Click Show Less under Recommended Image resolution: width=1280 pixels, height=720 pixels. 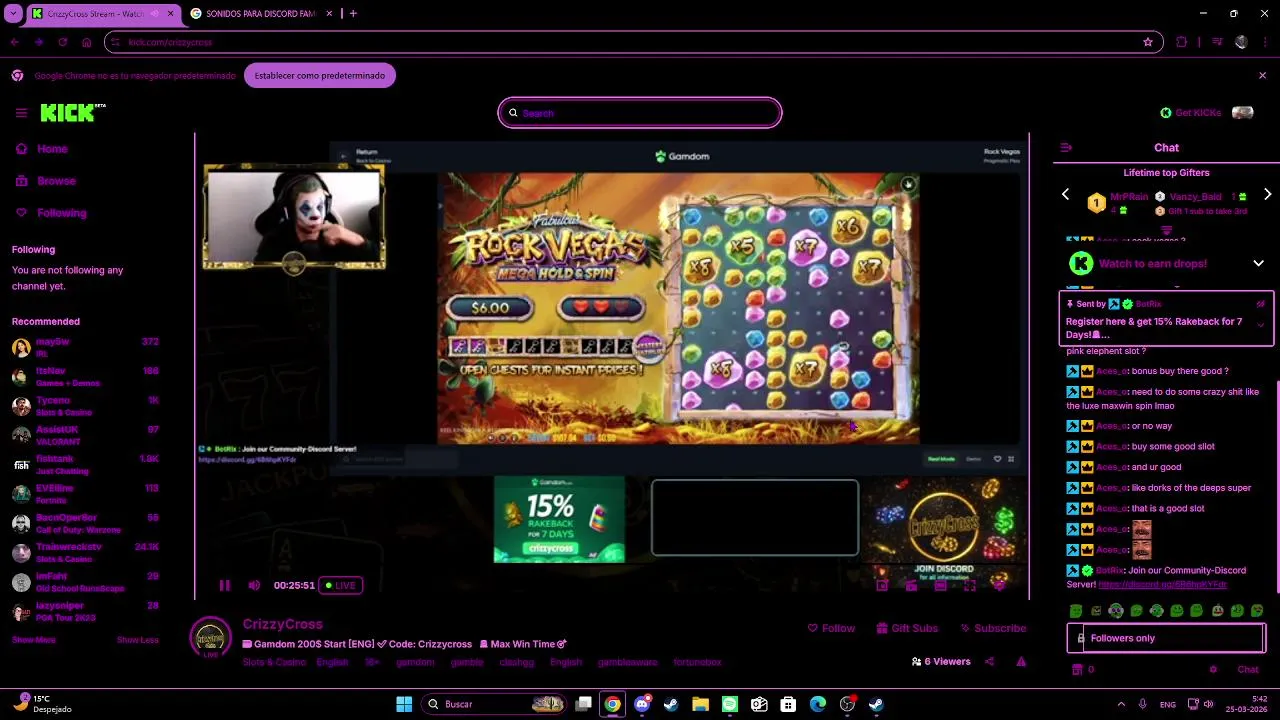138,640
